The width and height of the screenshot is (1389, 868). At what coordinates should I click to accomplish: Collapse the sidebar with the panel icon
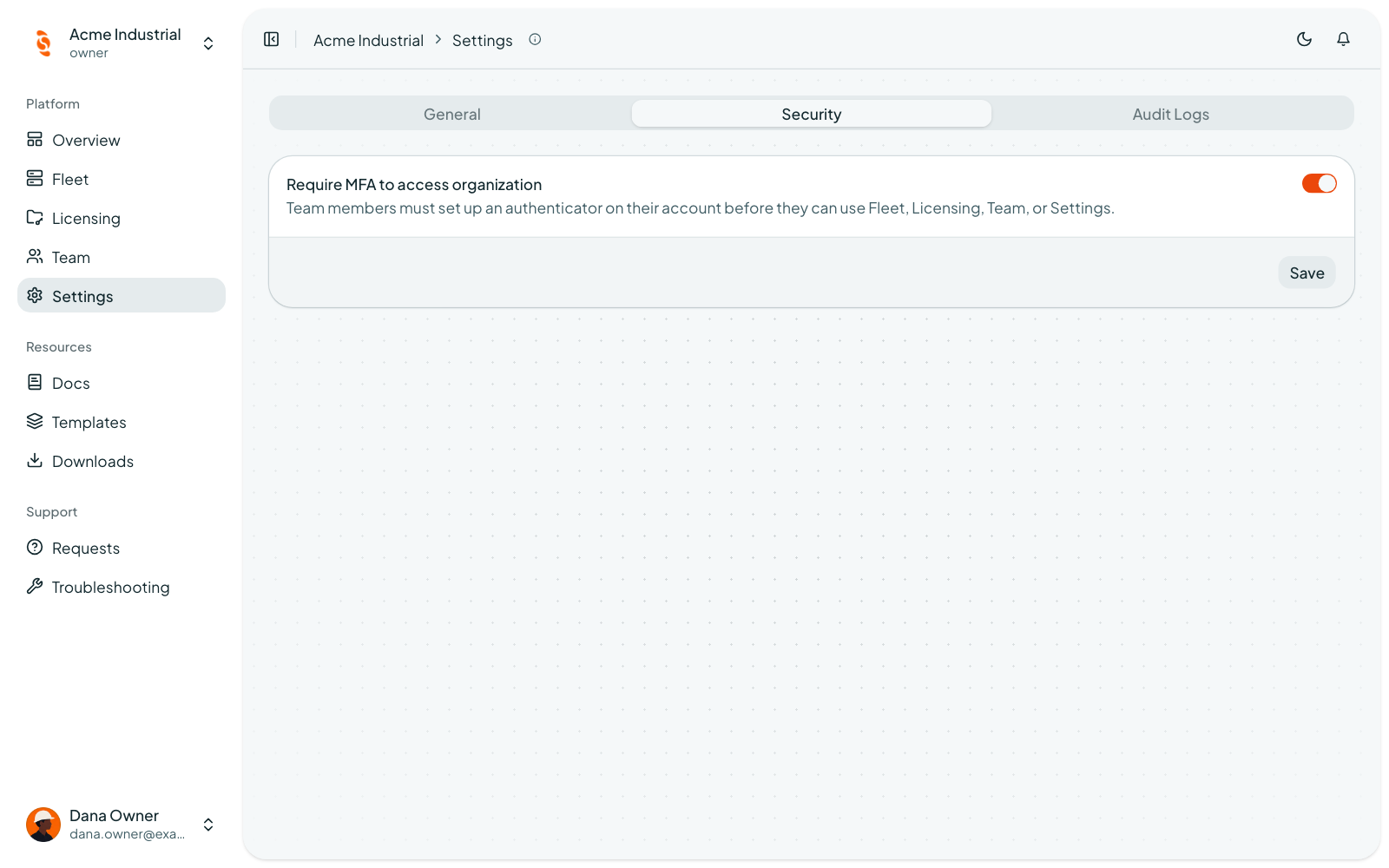(272, 39)
